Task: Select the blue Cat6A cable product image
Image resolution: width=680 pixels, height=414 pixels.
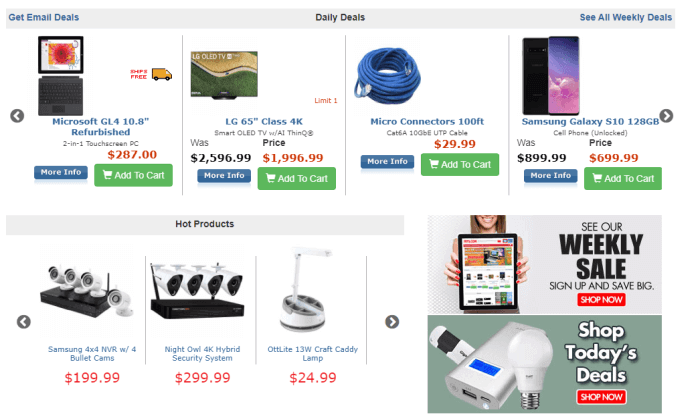Action: point(387,76)
